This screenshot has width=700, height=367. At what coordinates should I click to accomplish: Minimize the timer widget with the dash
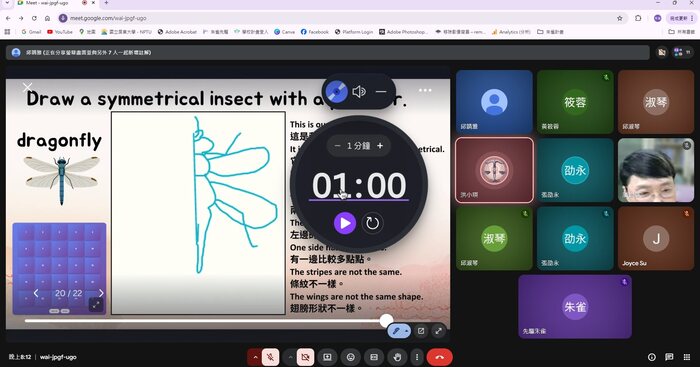pos(381,92)
